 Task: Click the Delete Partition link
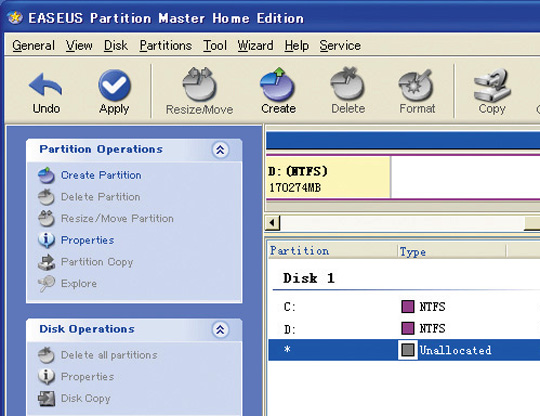tap(101, 197)
